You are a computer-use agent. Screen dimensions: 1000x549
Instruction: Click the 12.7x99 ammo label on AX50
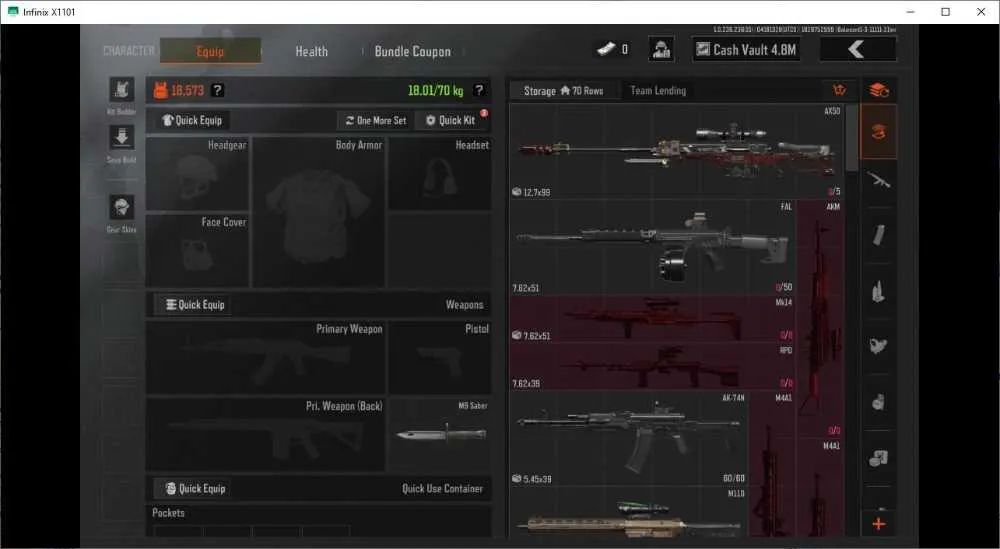coord(536,192)
